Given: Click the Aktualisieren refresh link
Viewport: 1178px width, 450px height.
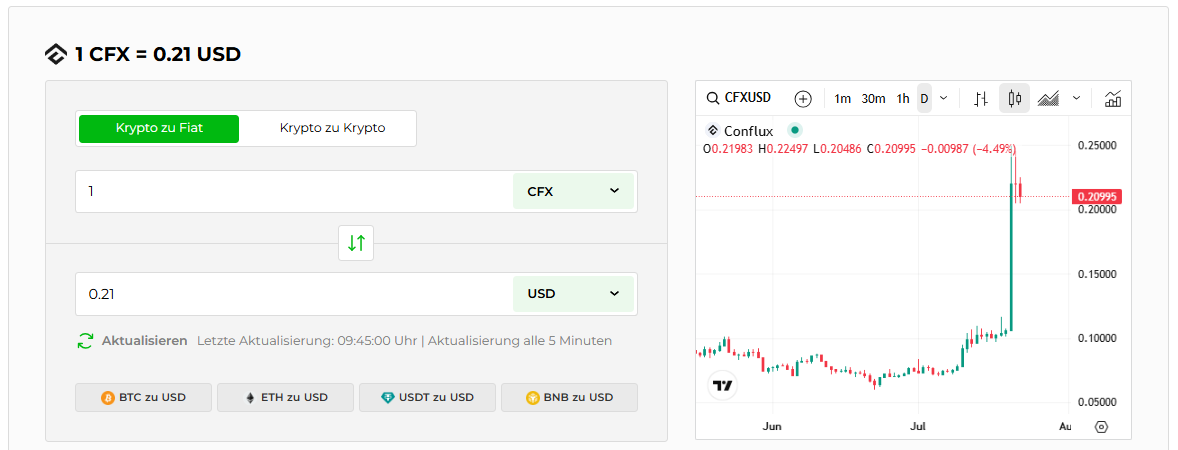Looking at the screenshot, I should 144,340.
